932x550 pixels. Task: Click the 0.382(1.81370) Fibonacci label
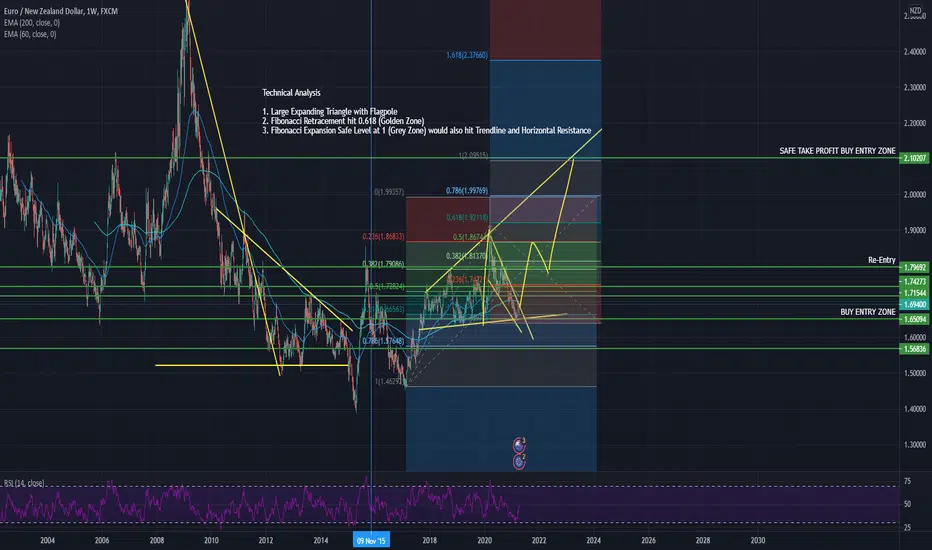coord(467,256)
